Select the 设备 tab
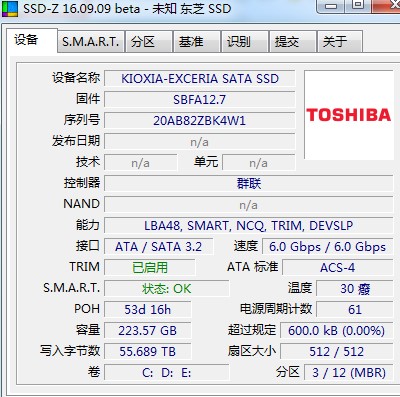The height and width of the screenshot is (397, 400). coord(32,41)
